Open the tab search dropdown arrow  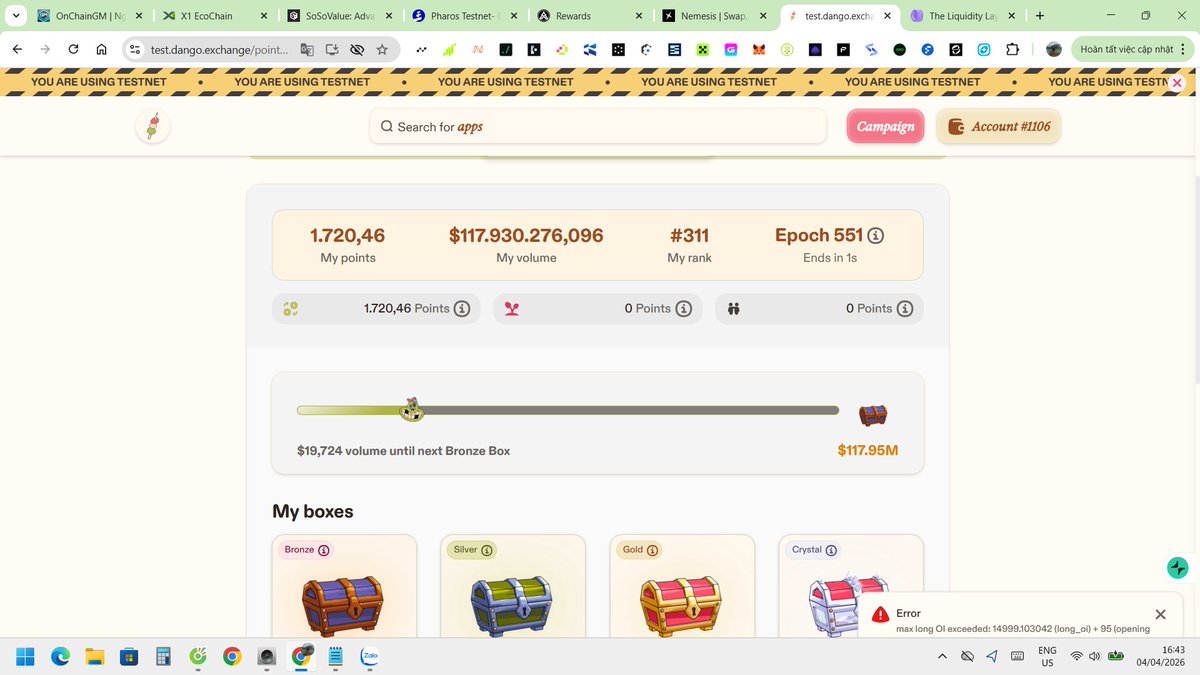[x=14, y=16]
